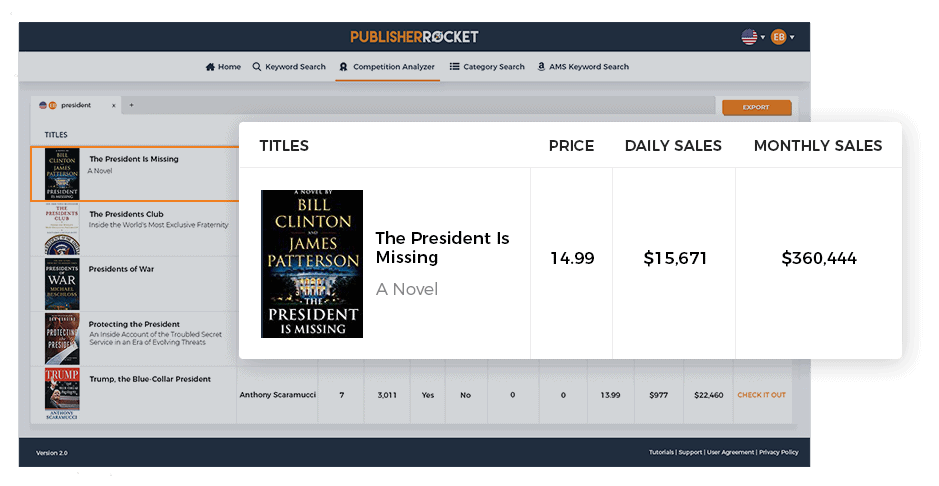
Task: Click the Trump book cover thumbnail
Action: (x=62, y=394)
